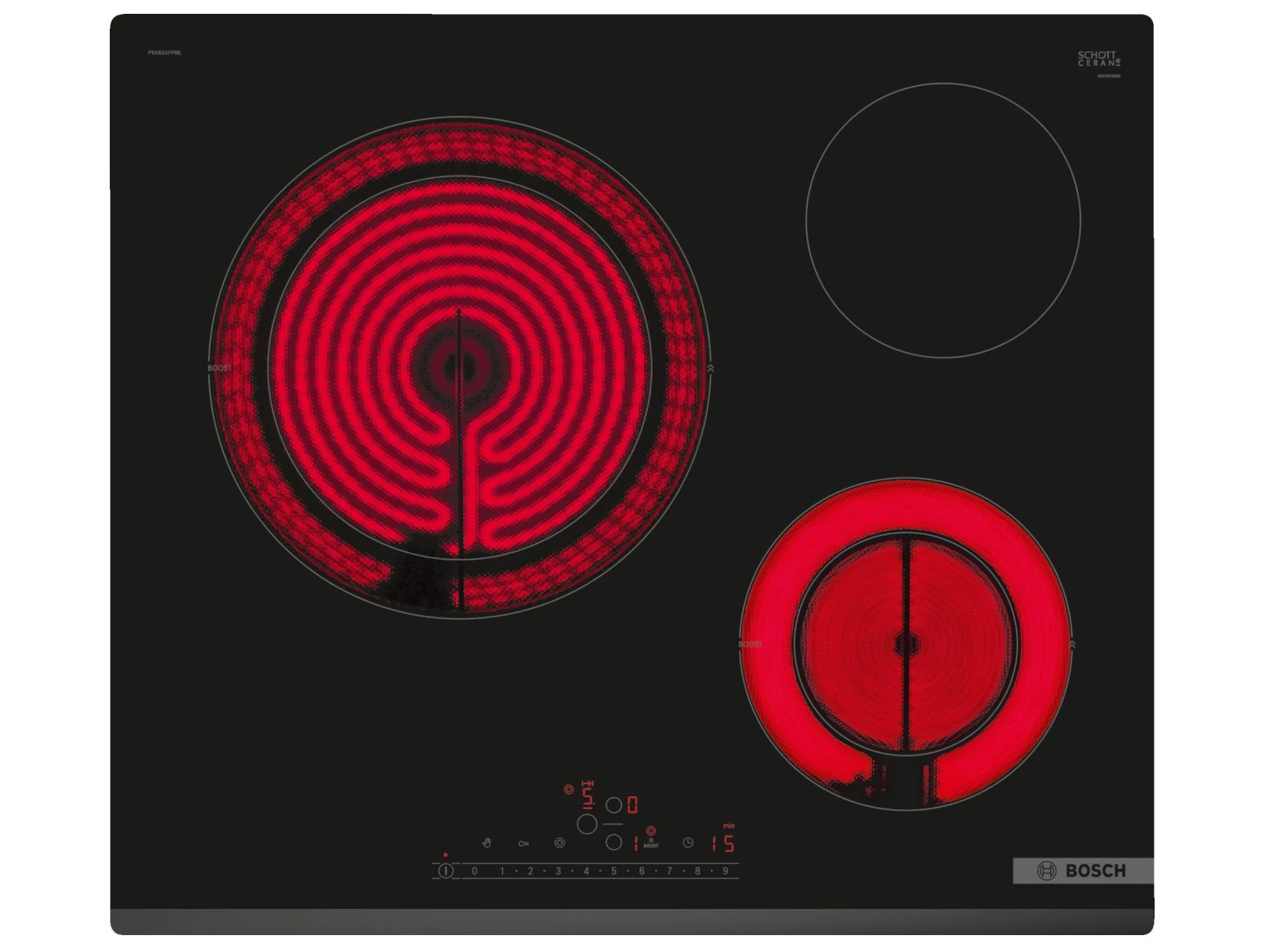Image resolution: width=1269 pixels, height=952 pixels.
Task: Activate the Boost function on control panel
Action: click(651, 845)
